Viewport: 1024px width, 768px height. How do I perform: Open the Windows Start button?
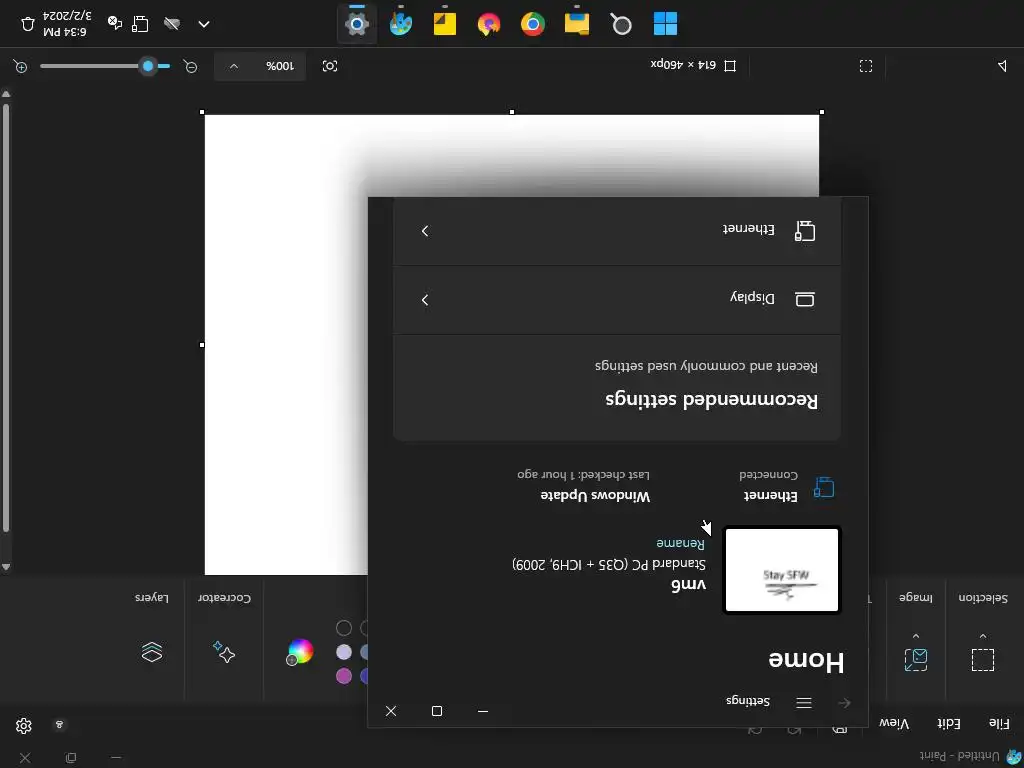pyautogui.click(x=665, y=24)
